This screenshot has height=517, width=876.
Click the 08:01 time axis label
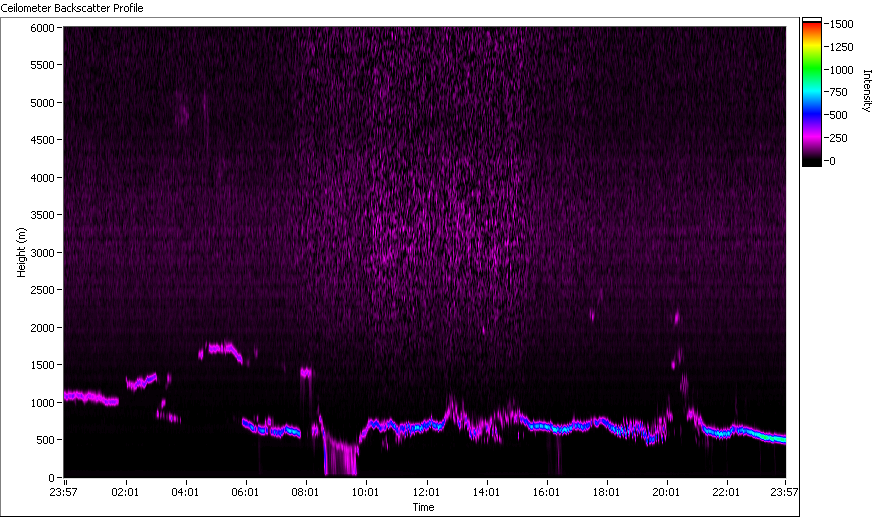[x=305, y=492]
